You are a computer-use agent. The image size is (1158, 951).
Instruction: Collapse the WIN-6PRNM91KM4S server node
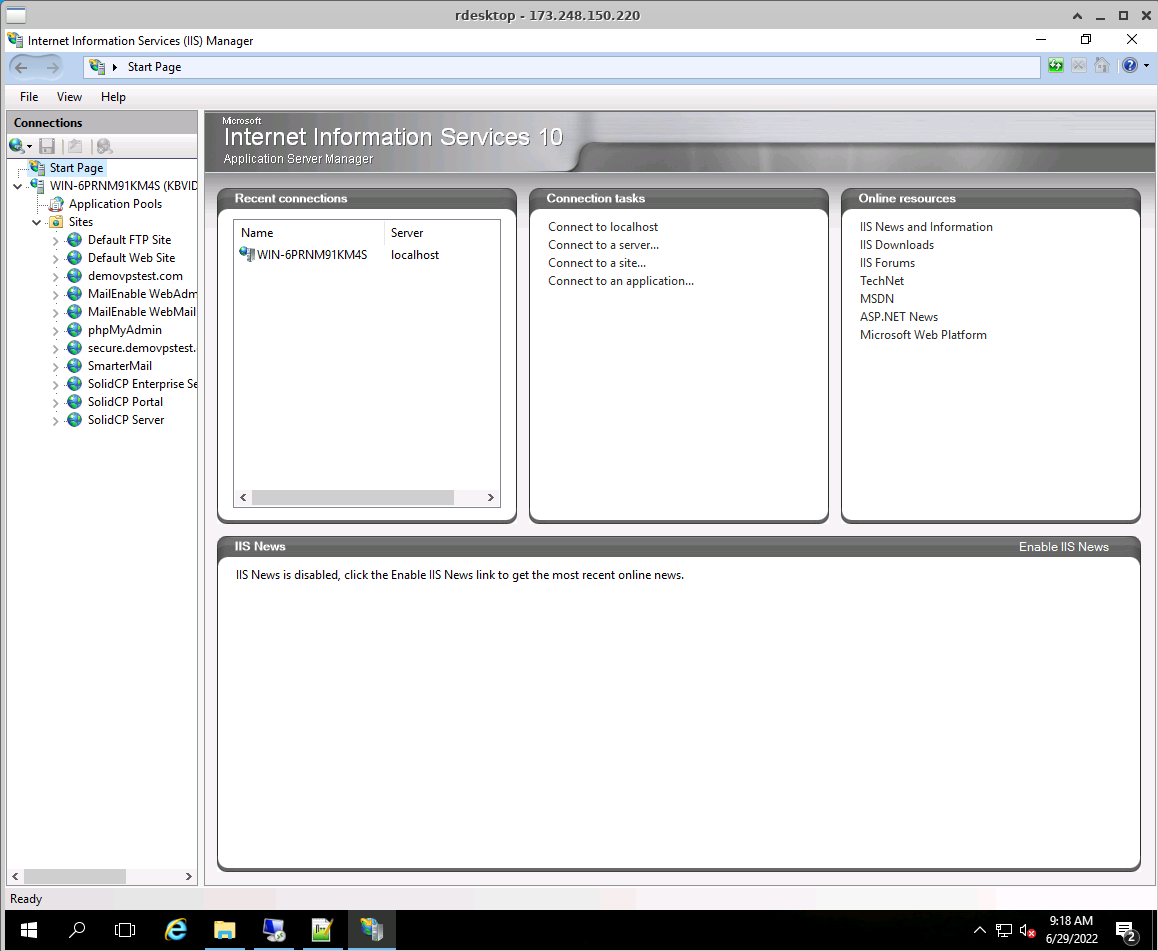pos(18,186)
